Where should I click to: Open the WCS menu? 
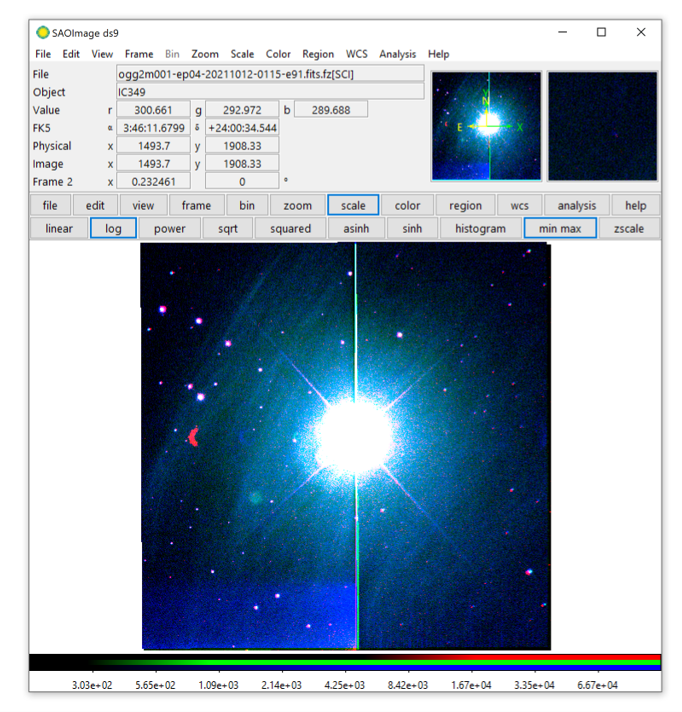356,54
